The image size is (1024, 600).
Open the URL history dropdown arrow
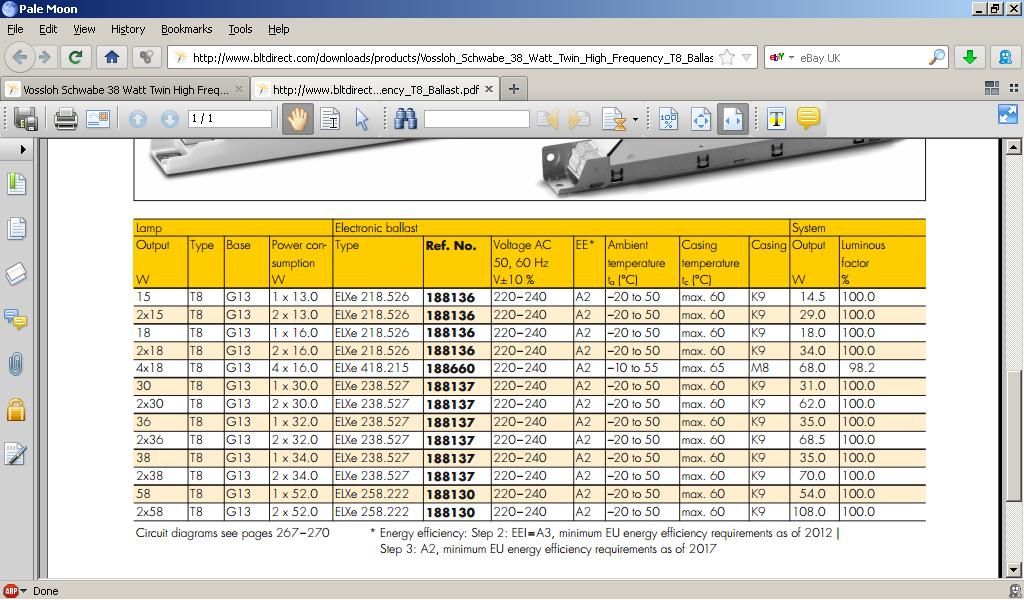[747, 58]
